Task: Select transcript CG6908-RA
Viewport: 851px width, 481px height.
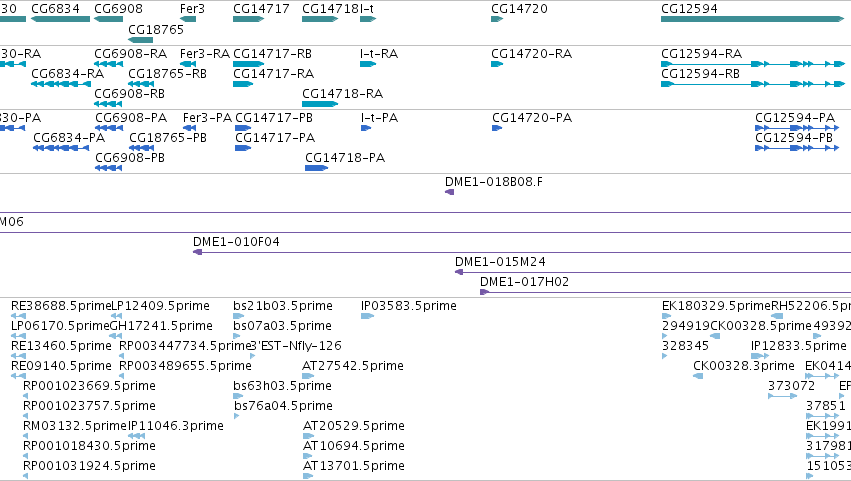Action: [131, 54]
